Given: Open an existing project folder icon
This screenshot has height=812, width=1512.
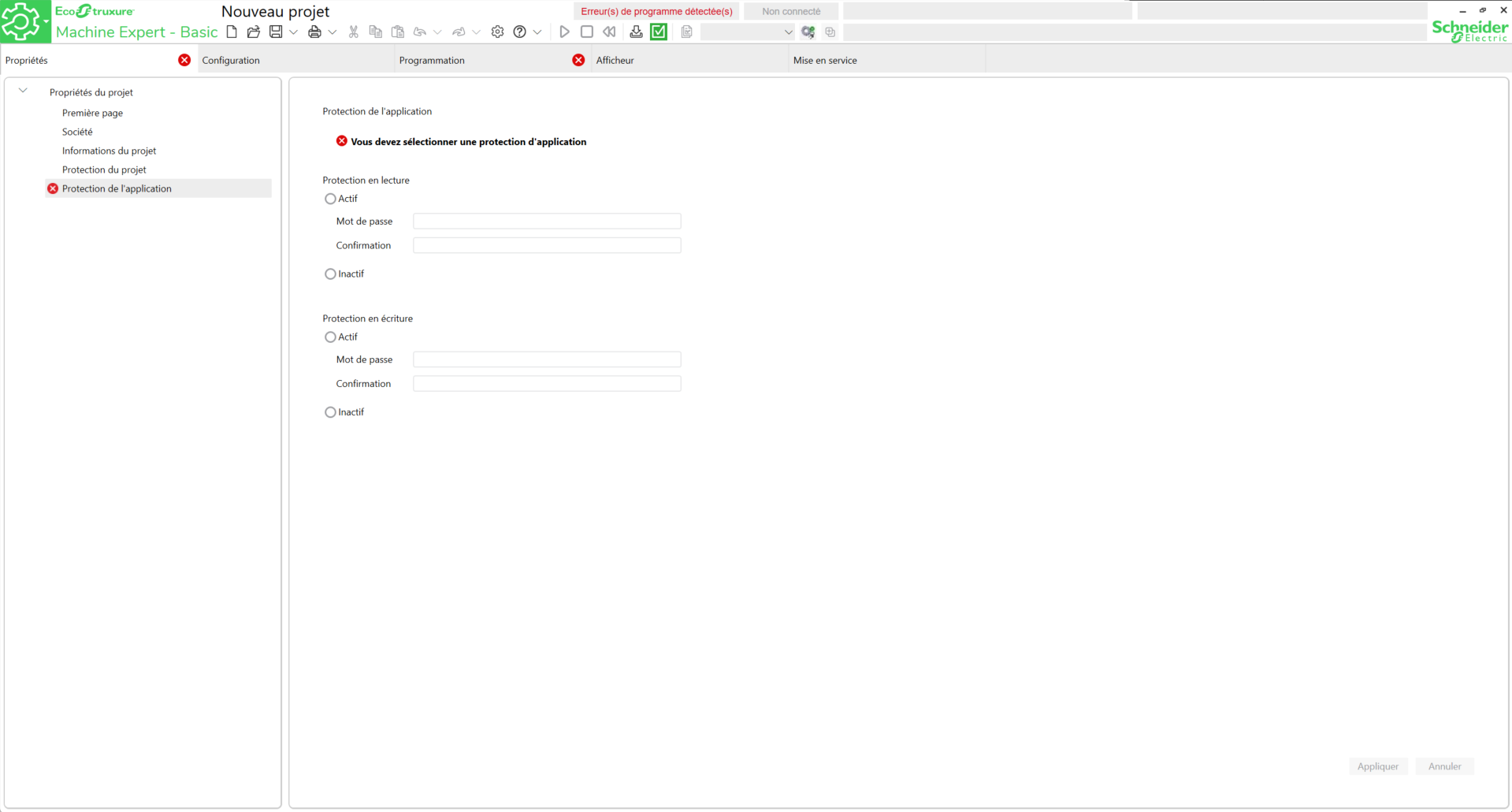Looking at the screenshot, I should coord(254,32).
